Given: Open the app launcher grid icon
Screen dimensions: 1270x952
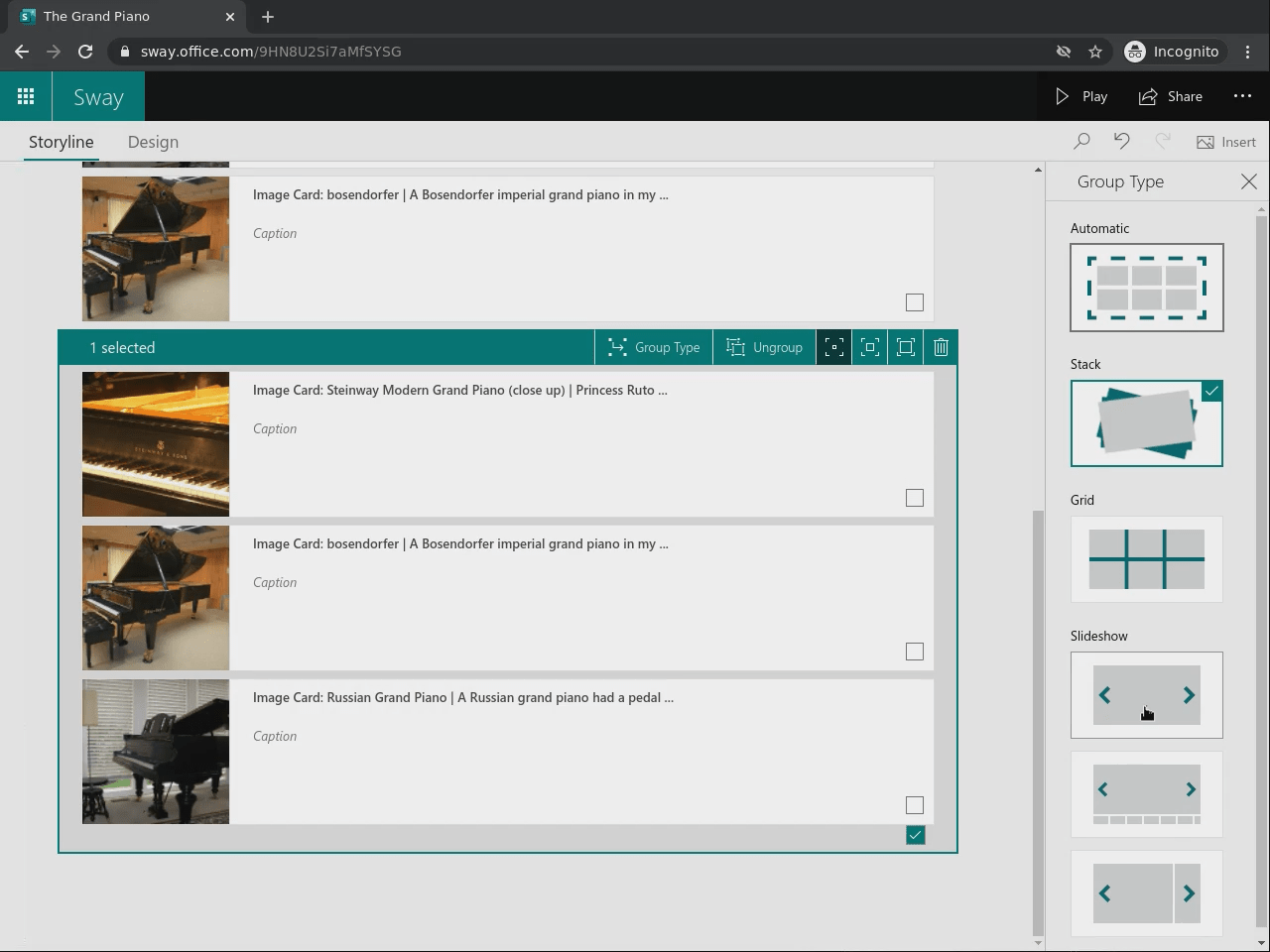Looking at the screenshot, I should pyautogui.click(x=26, y=95).
